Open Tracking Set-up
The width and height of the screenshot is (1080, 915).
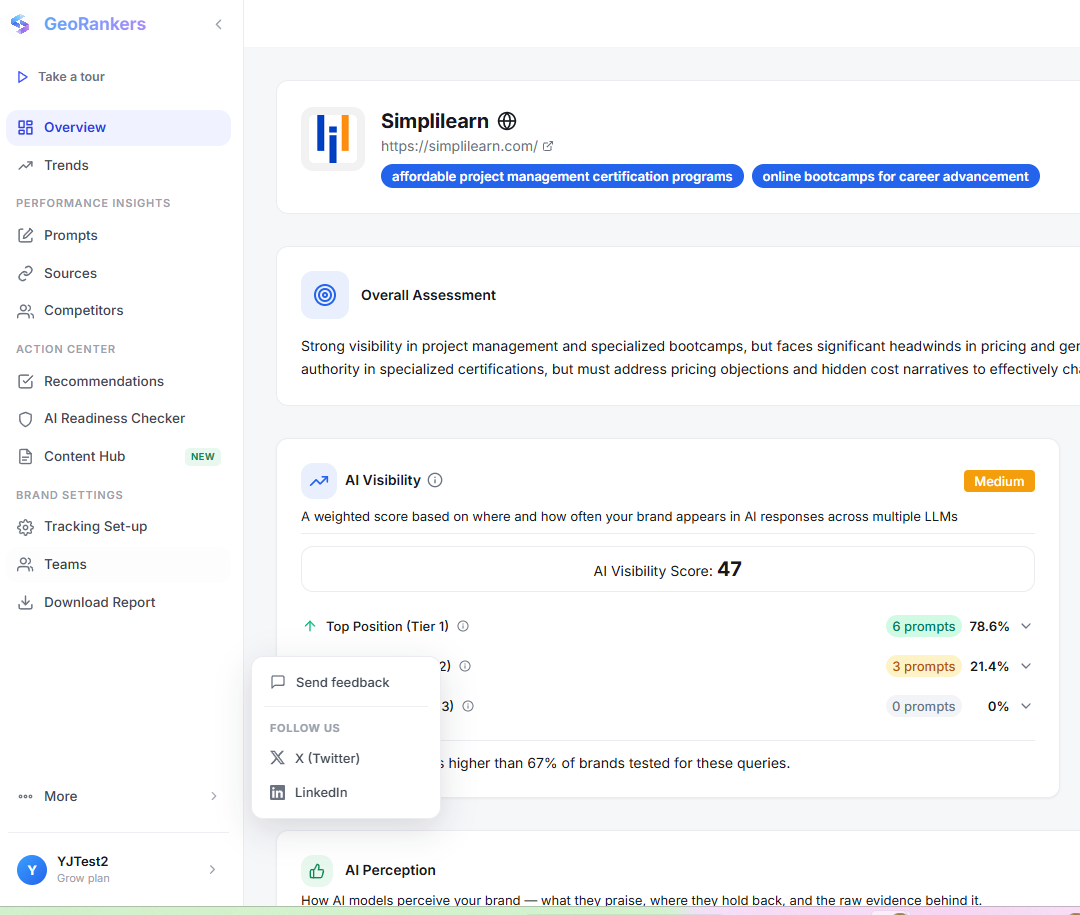(118, 527)
